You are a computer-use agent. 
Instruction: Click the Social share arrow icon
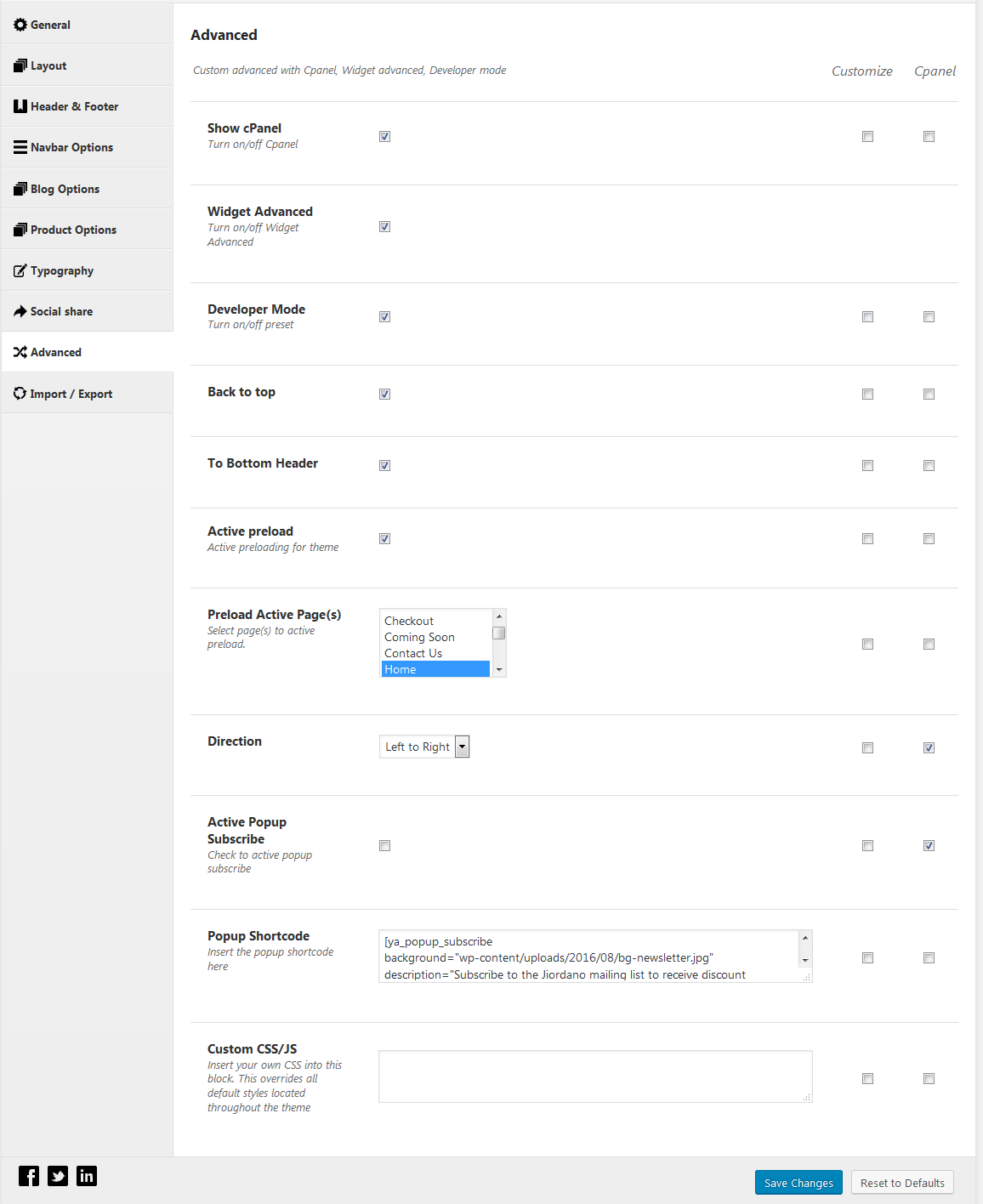(x=20, y=311)
